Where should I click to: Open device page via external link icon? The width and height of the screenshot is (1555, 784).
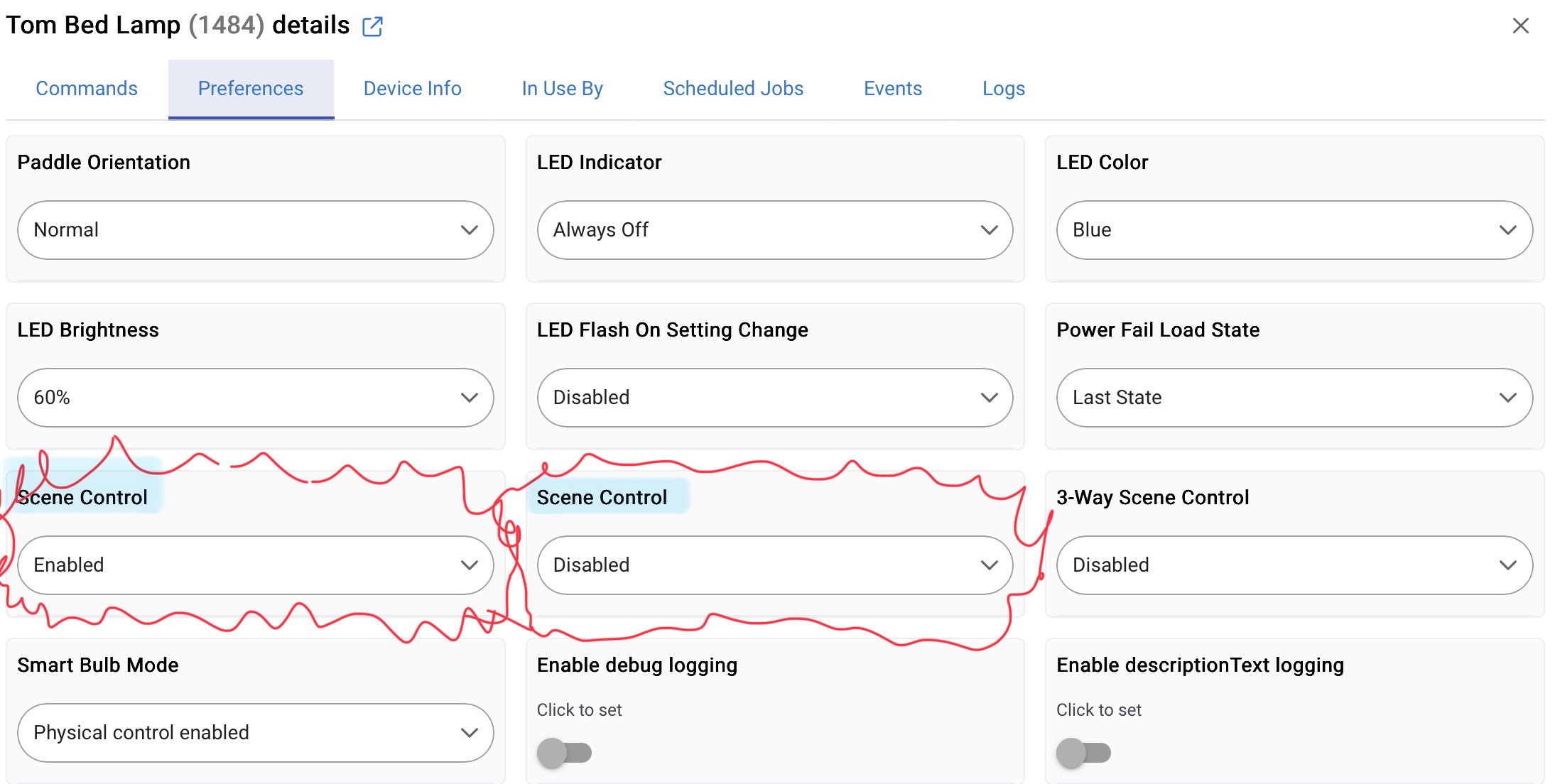tap(372, 26)
